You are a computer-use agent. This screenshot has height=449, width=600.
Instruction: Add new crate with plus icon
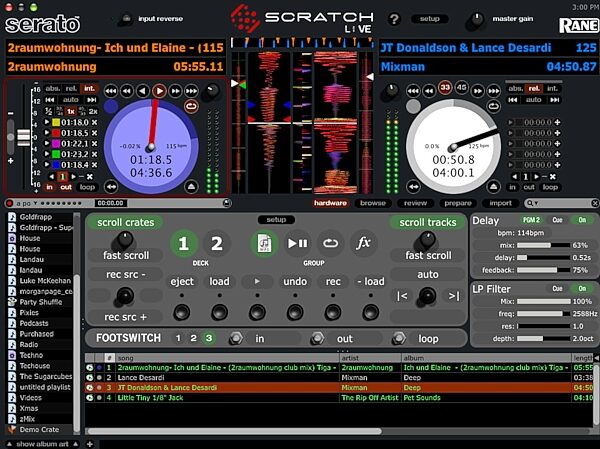(x=90, y=444)
